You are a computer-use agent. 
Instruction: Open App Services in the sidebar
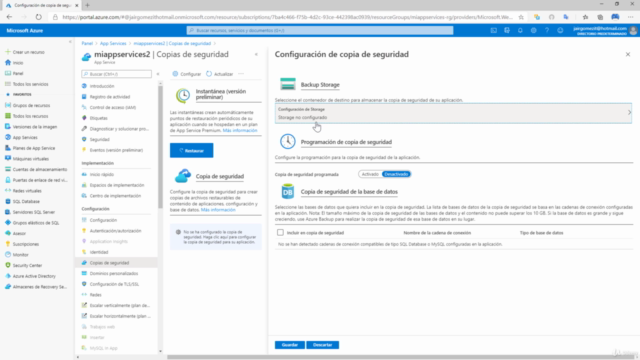pyautogui.click(x=25, y=137)
